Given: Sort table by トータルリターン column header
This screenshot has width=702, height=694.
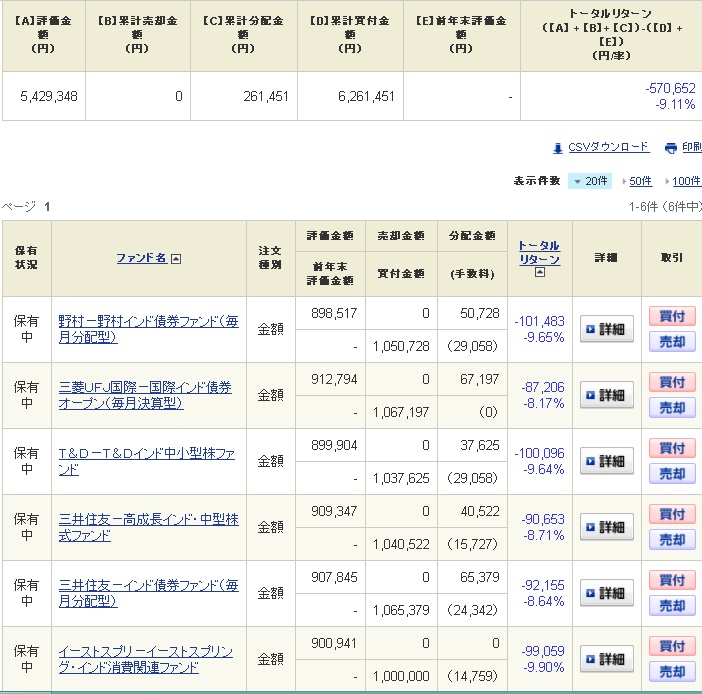Looking at the screenshot, I should (x=539, y=252).
